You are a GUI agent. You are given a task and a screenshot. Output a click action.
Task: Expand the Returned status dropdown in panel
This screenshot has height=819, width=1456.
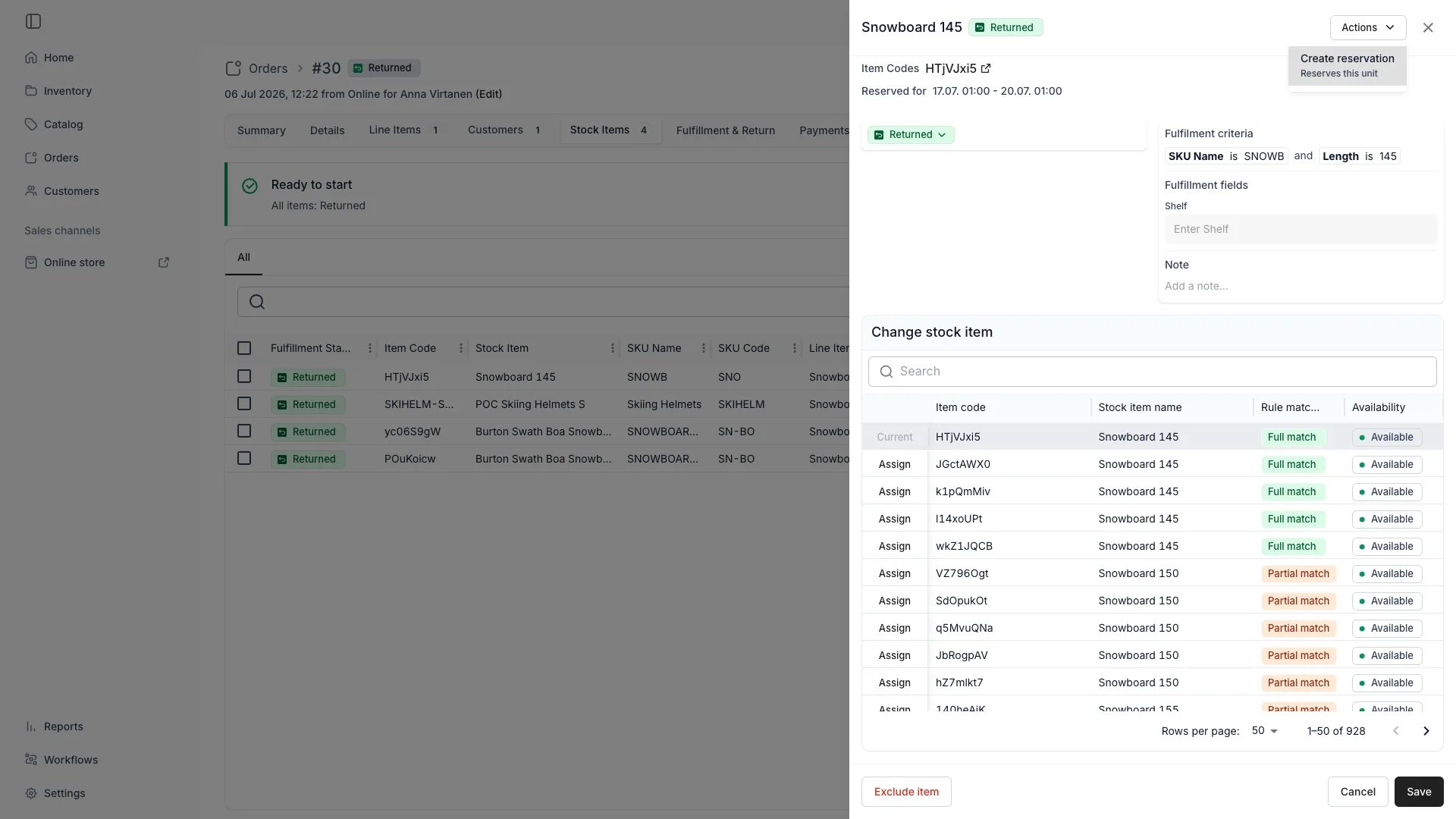pos(911,135)
